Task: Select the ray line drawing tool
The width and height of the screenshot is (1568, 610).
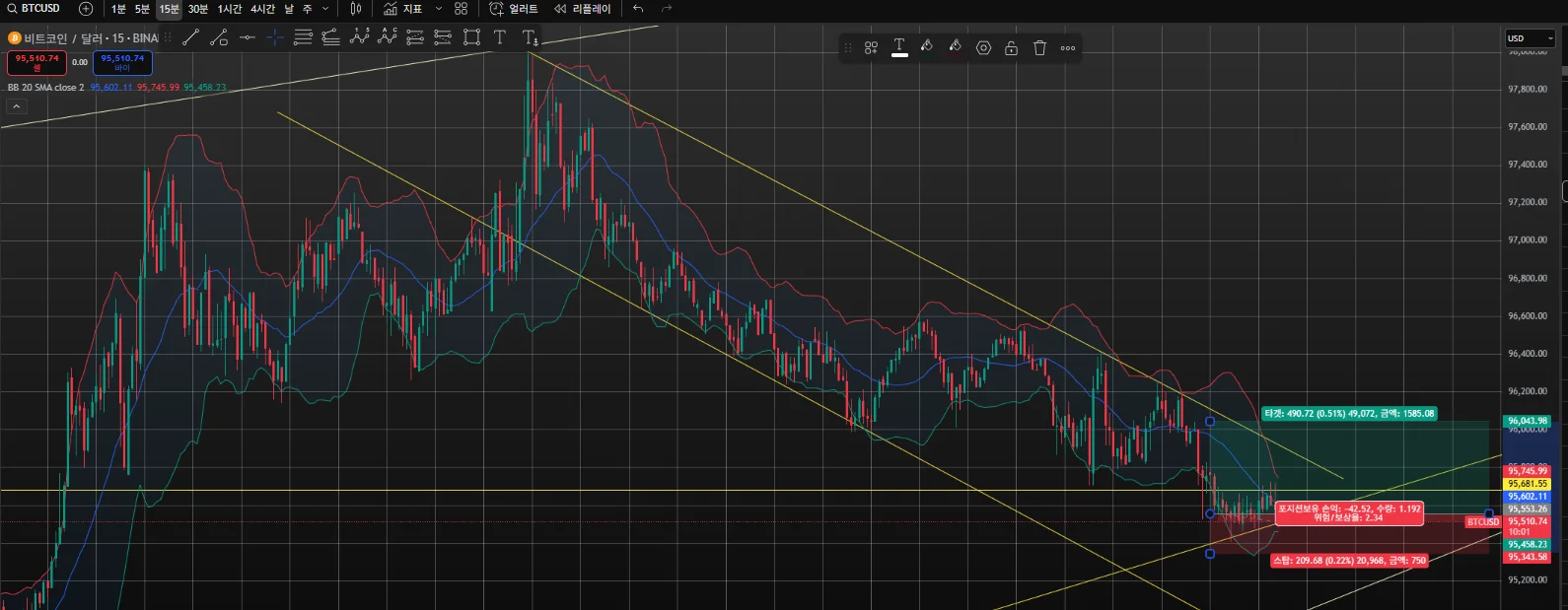Action: coord(219,37)
